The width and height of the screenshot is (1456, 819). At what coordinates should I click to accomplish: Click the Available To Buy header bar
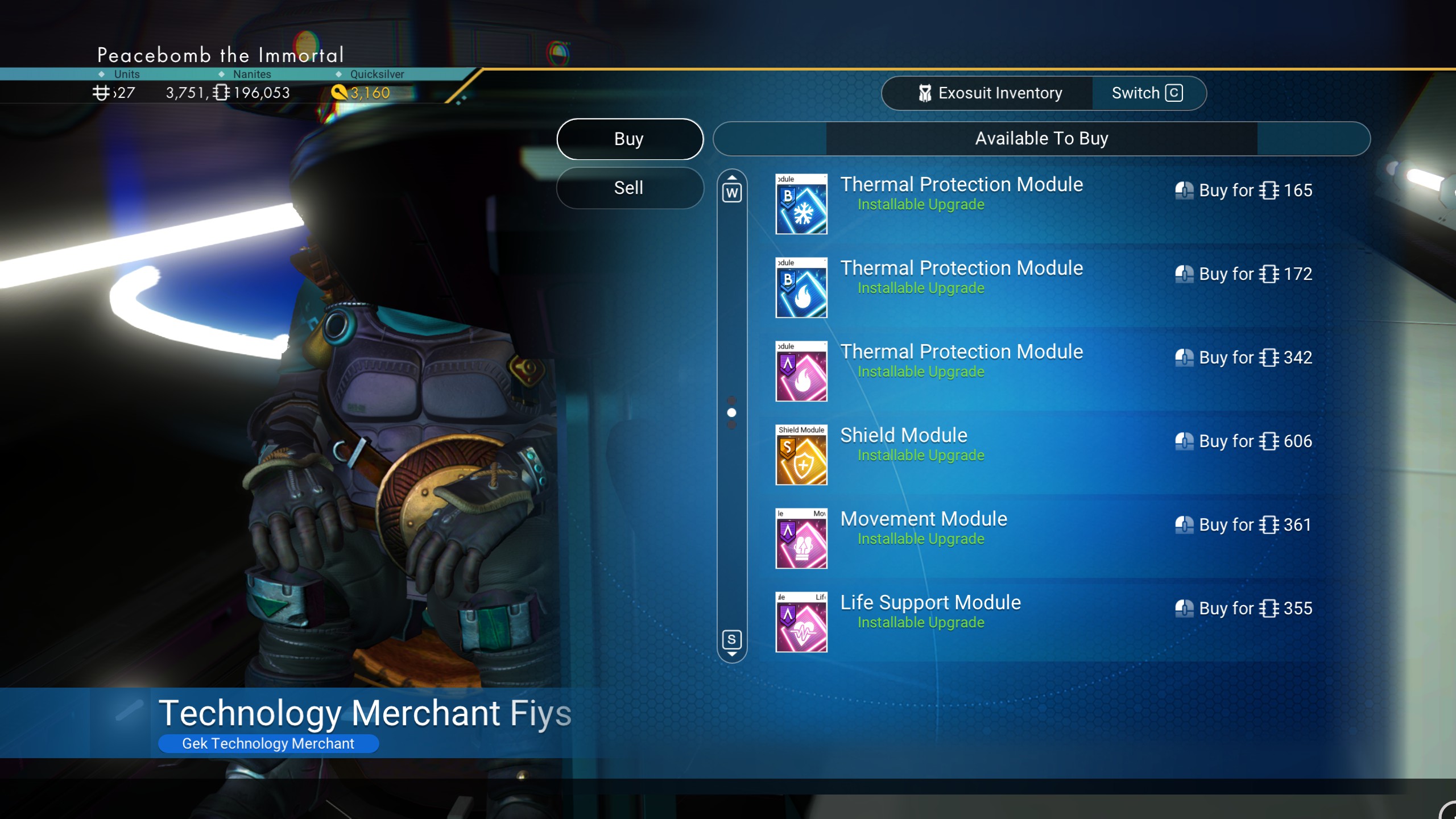(1041, 139)
